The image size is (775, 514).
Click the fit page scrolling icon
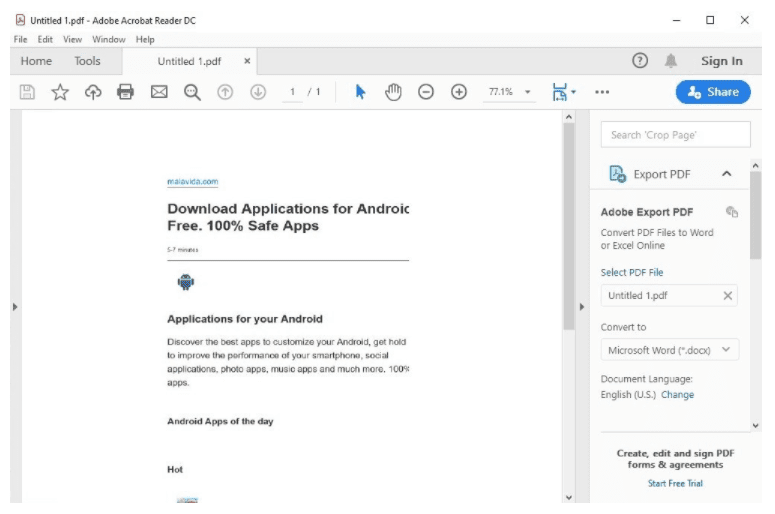click(560, 92)
